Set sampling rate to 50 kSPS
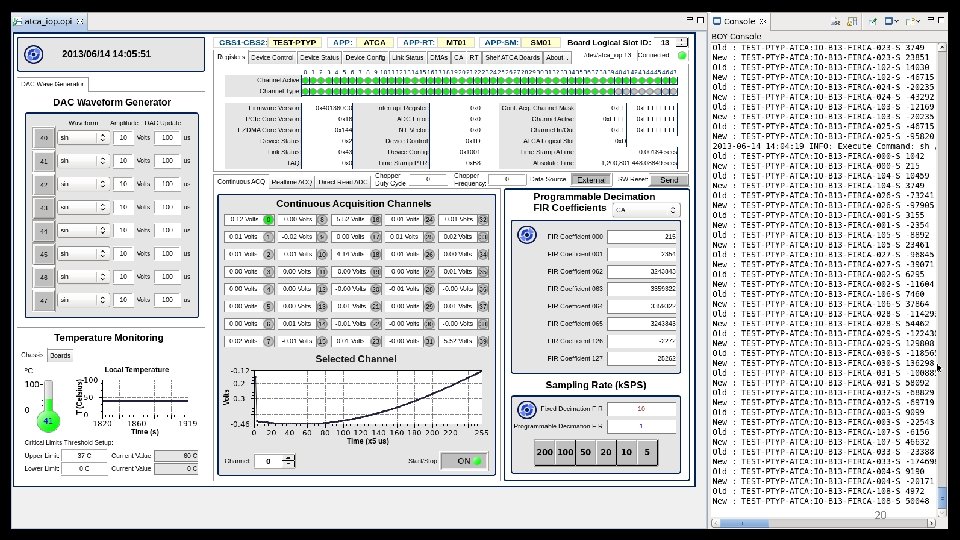The width and height of the screenshot is (960, 540). tap(585, 452)
